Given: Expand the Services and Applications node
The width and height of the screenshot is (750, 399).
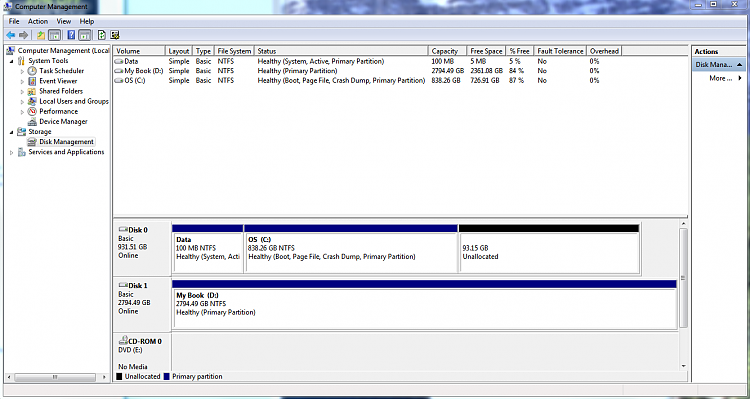Looking at the screenshot, I should pos(11,152).
